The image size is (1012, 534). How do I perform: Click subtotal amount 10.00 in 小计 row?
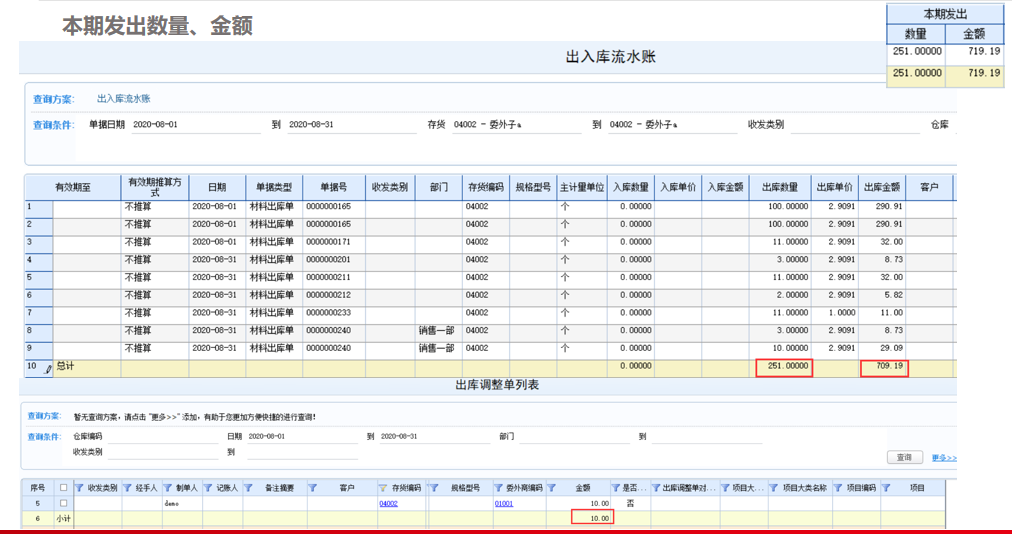[599, 518]
